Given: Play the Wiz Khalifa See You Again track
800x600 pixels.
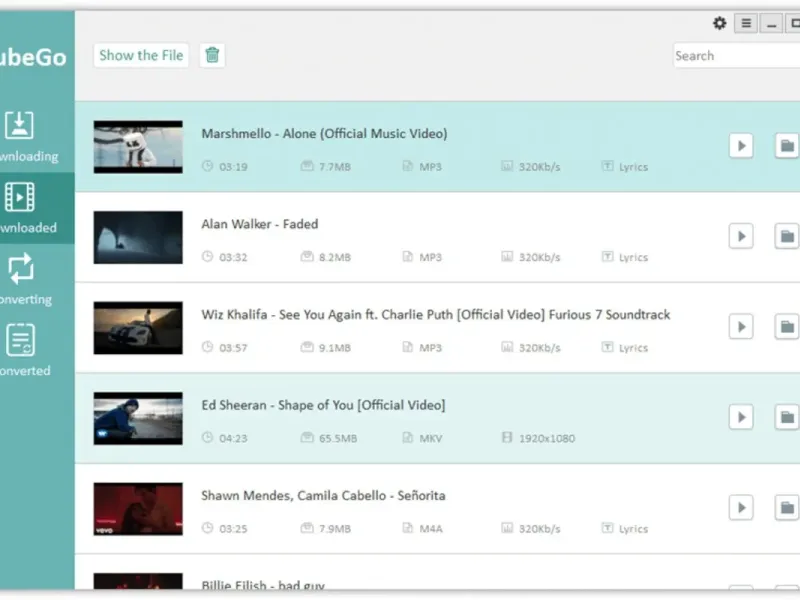Looking at the screenshot, I should pyautogui.click(x=741, y=326).
